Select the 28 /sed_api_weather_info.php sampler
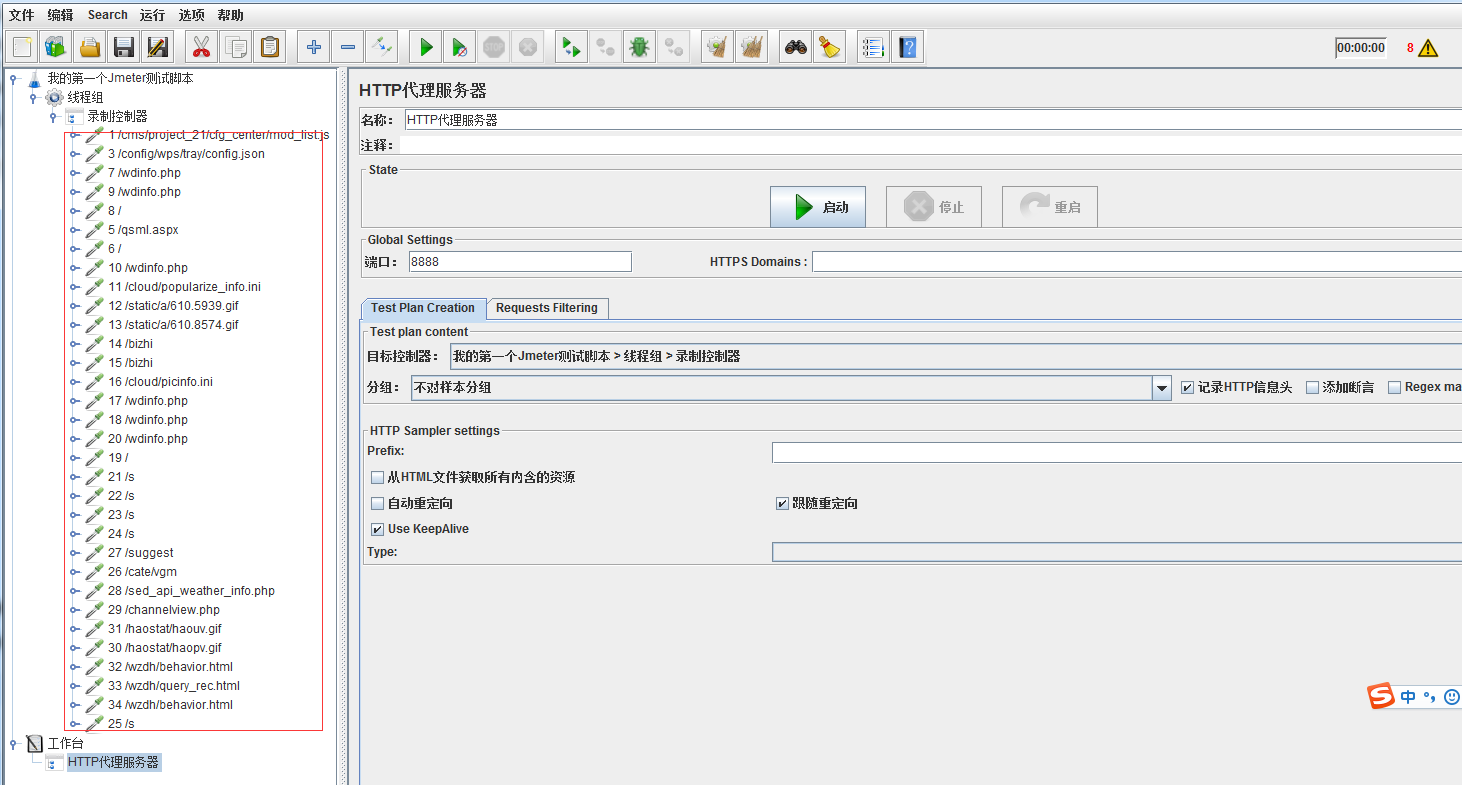This screenshot has height=785, width=1462. point(191,591)
